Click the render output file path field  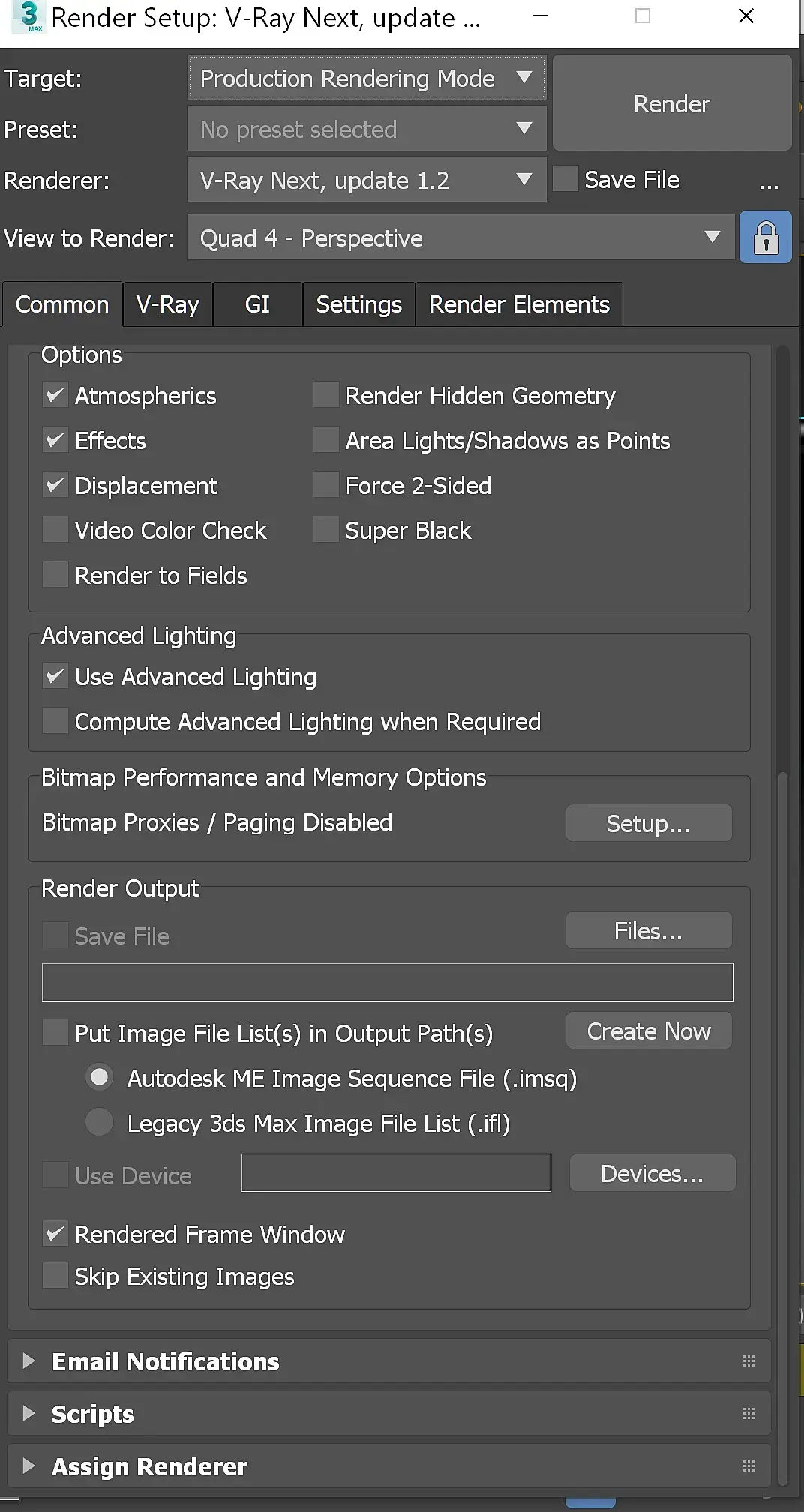[387, 982]
